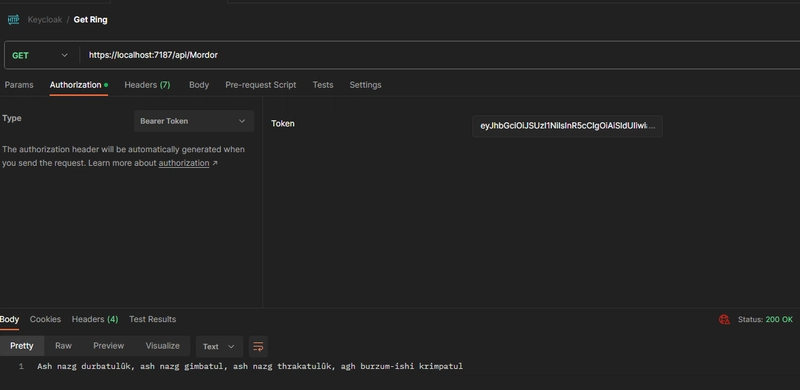Switch to the request Body tab
The height and width of the screenshot is (390, 800).
coord(199,85)
